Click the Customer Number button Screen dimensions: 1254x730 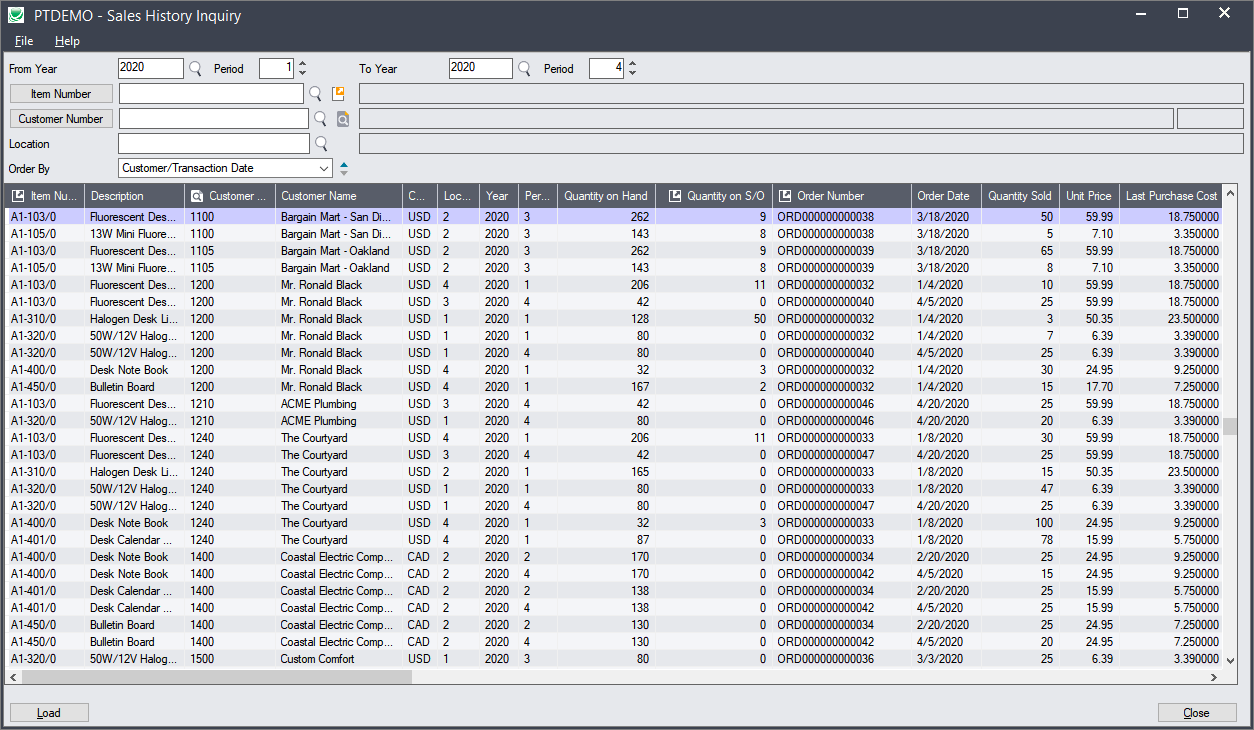pos(61,119)
